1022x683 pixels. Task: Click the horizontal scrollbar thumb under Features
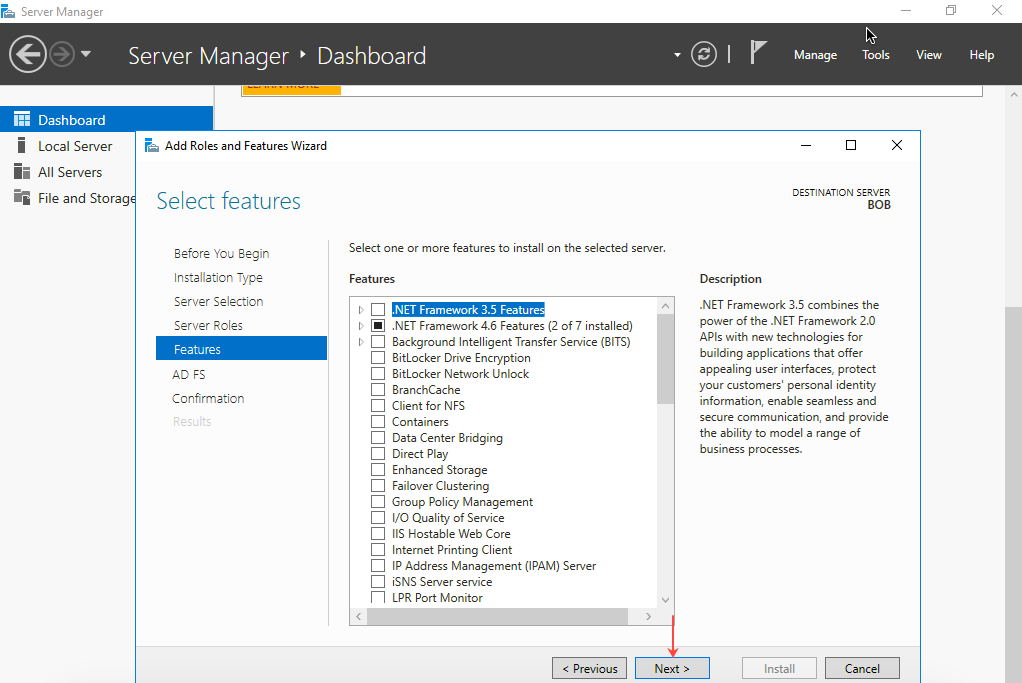tap(497, 616)
